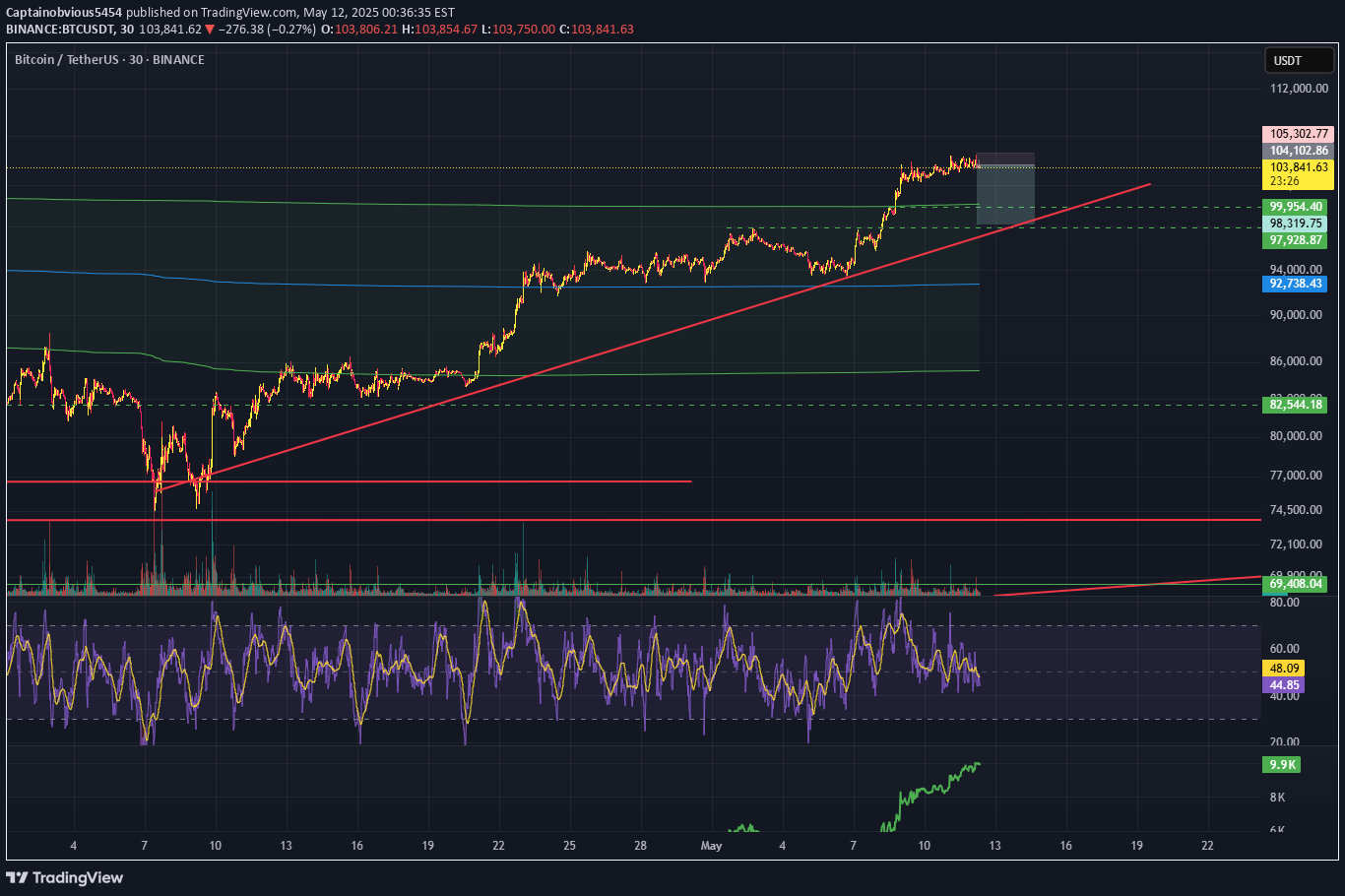
Task: Open the BINANCE:BTCUSDT symbol legend
Action: [61, 29]
